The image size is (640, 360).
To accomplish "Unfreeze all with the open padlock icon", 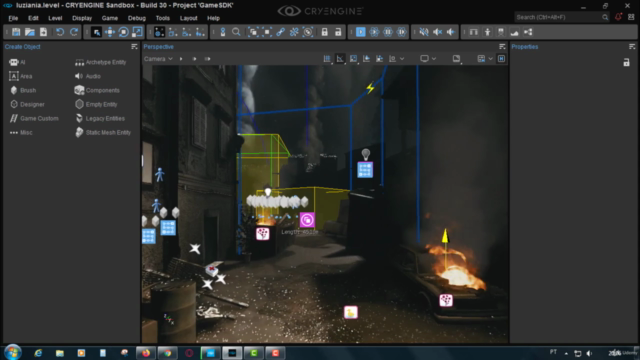I will pyautogui.click(x=338, y=32).
